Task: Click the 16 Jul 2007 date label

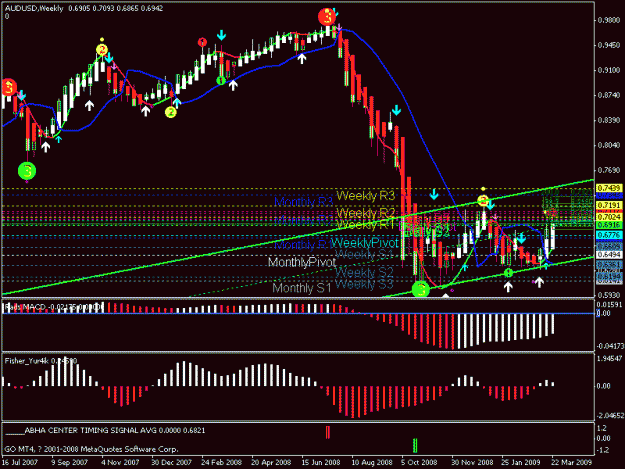Action: [20, 463]
